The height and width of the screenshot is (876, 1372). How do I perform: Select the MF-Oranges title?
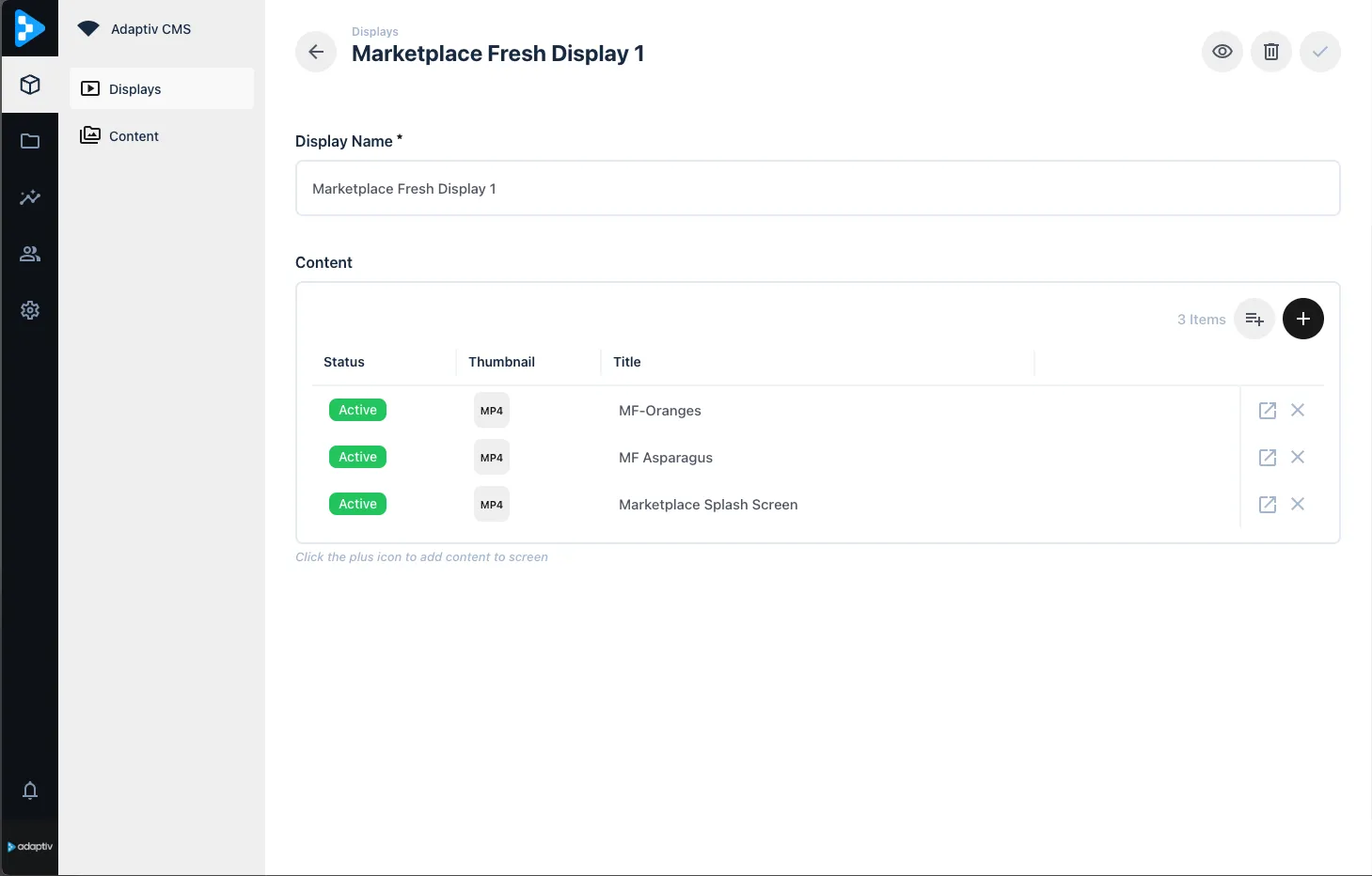point(660,411)
